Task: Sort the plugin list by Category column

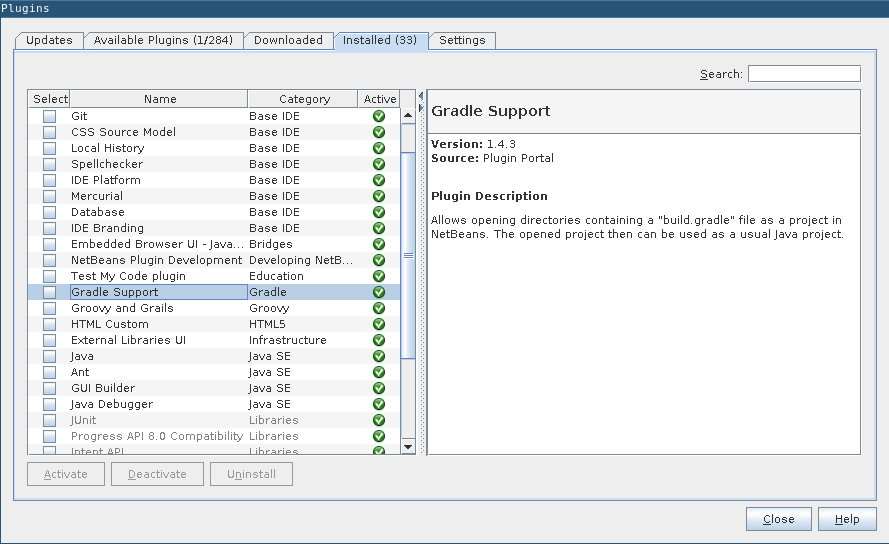Action: coord(303,99)
